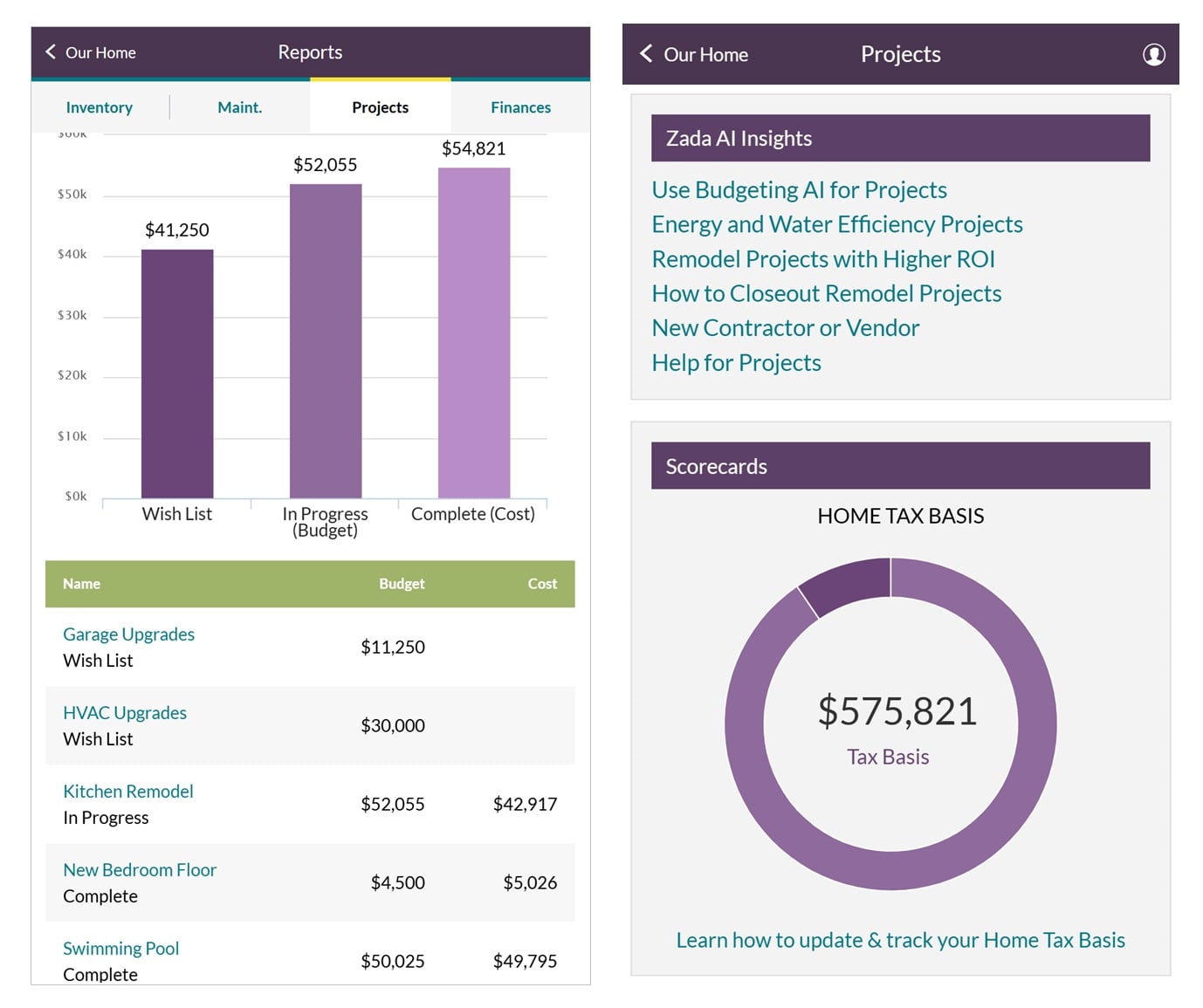The width and height of the screenshot is (1203, 1008).
Task: Open Use Budgeting AI for Projects
Action: 799,189
